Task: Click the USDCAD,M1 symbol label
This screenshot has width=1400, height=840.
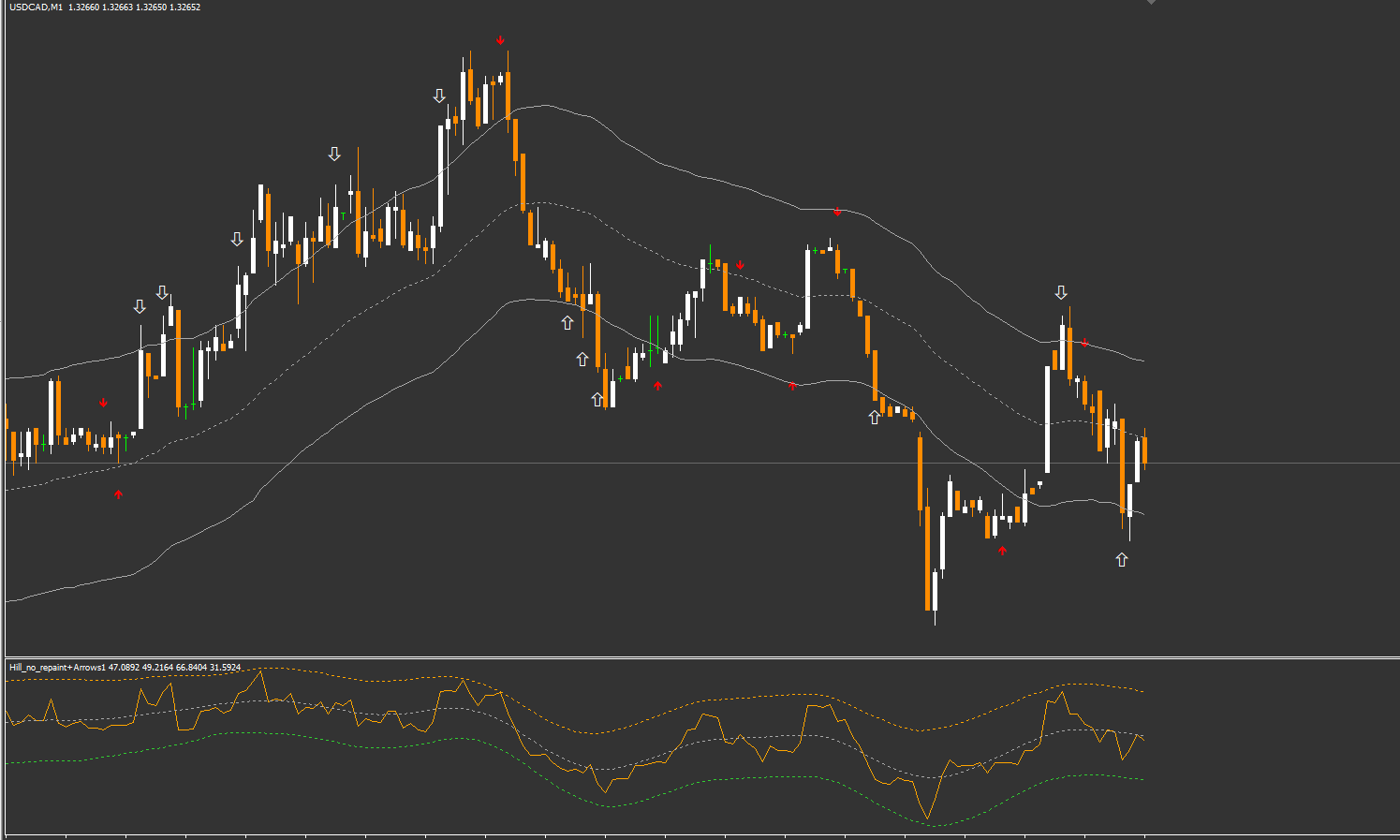Action: point(36,7)
